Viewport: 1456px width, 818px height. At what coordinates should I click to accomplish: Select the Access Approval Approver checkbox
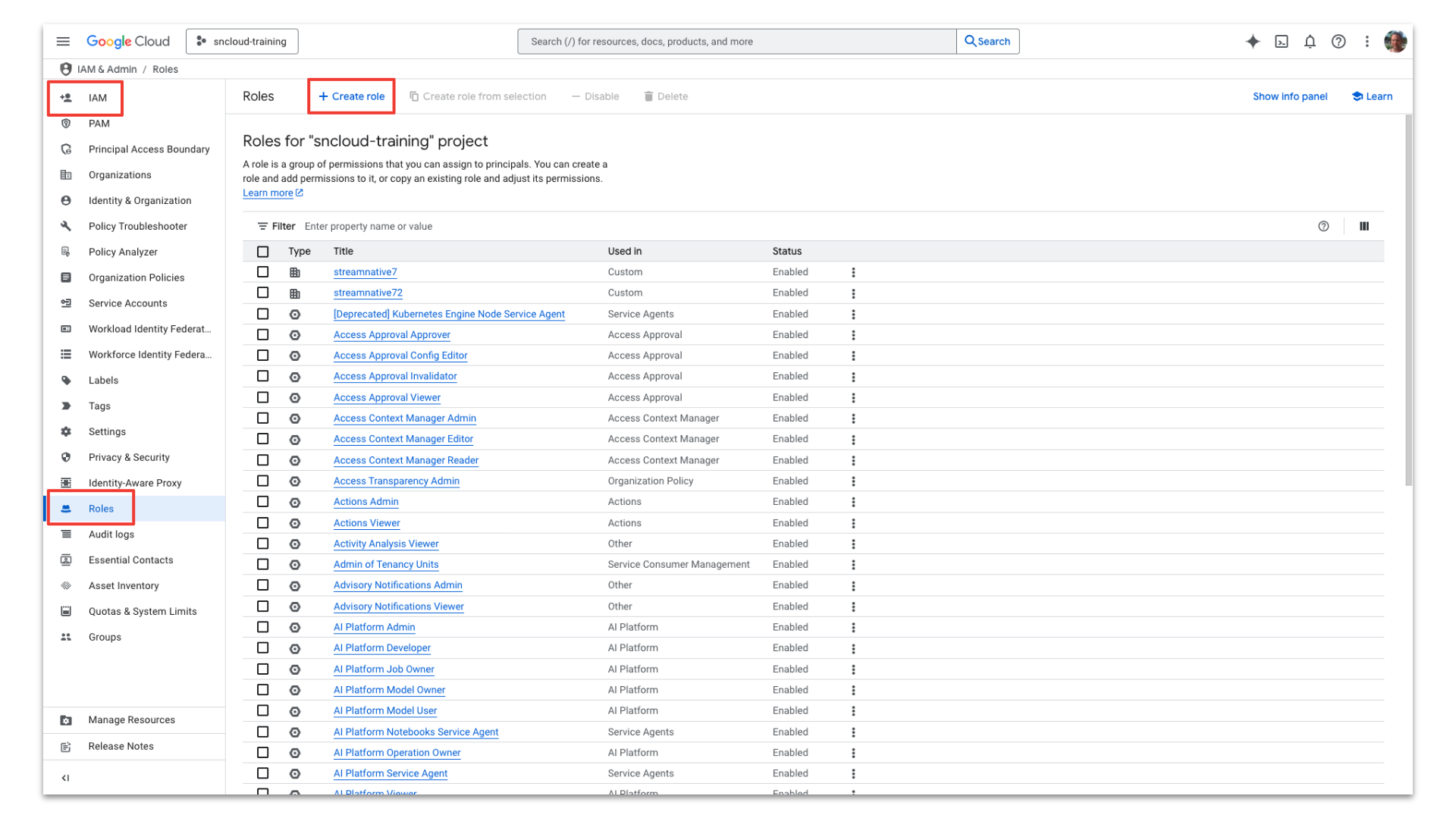pos(262,335)
